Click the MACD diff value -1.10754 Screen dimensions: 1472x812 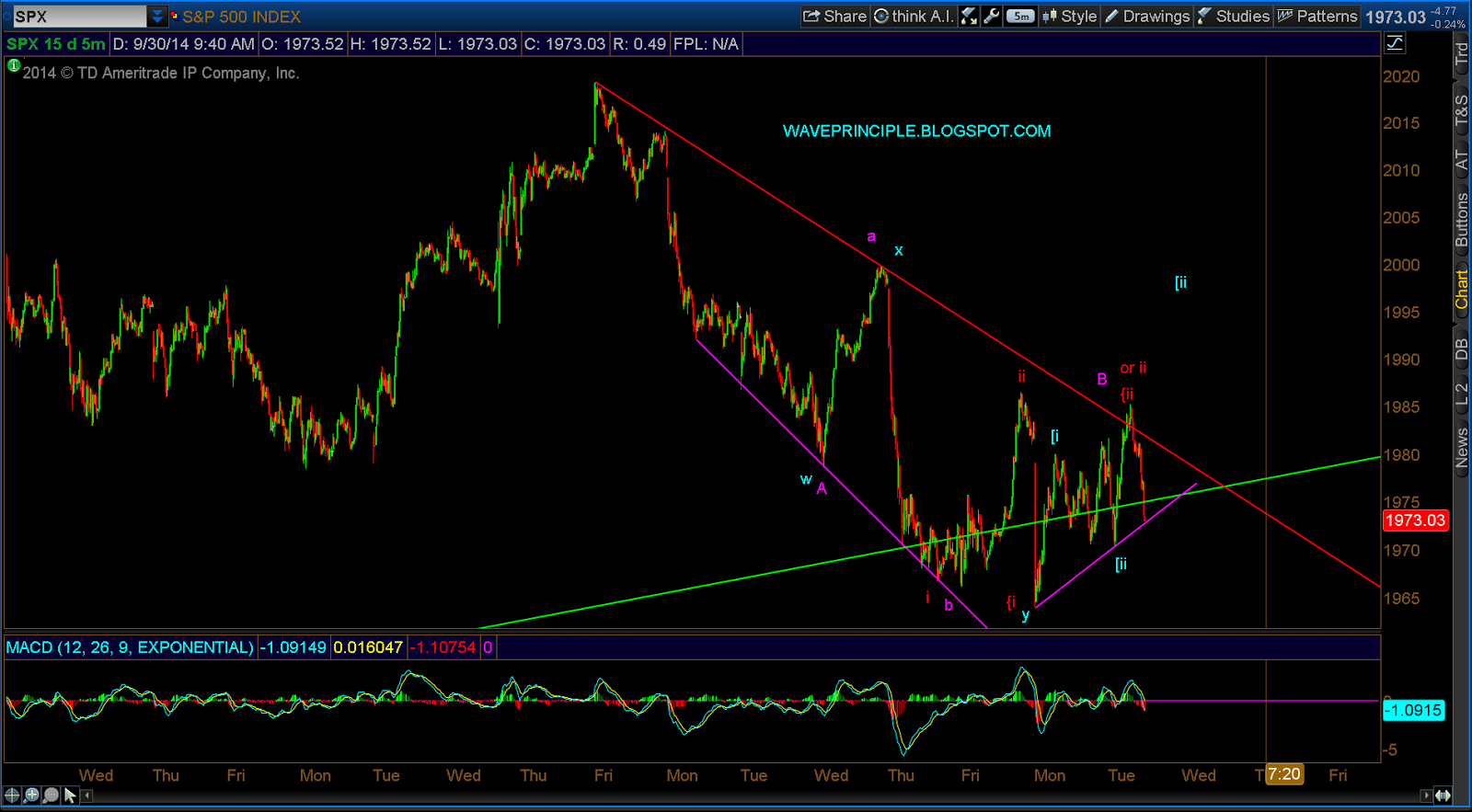pyautogui.click(x=443, y=647)
